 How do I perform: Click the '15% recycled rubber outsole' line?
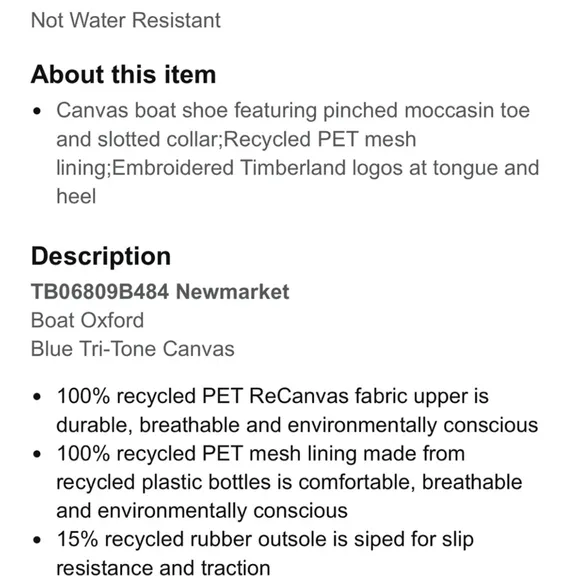(x=265, y=540)
